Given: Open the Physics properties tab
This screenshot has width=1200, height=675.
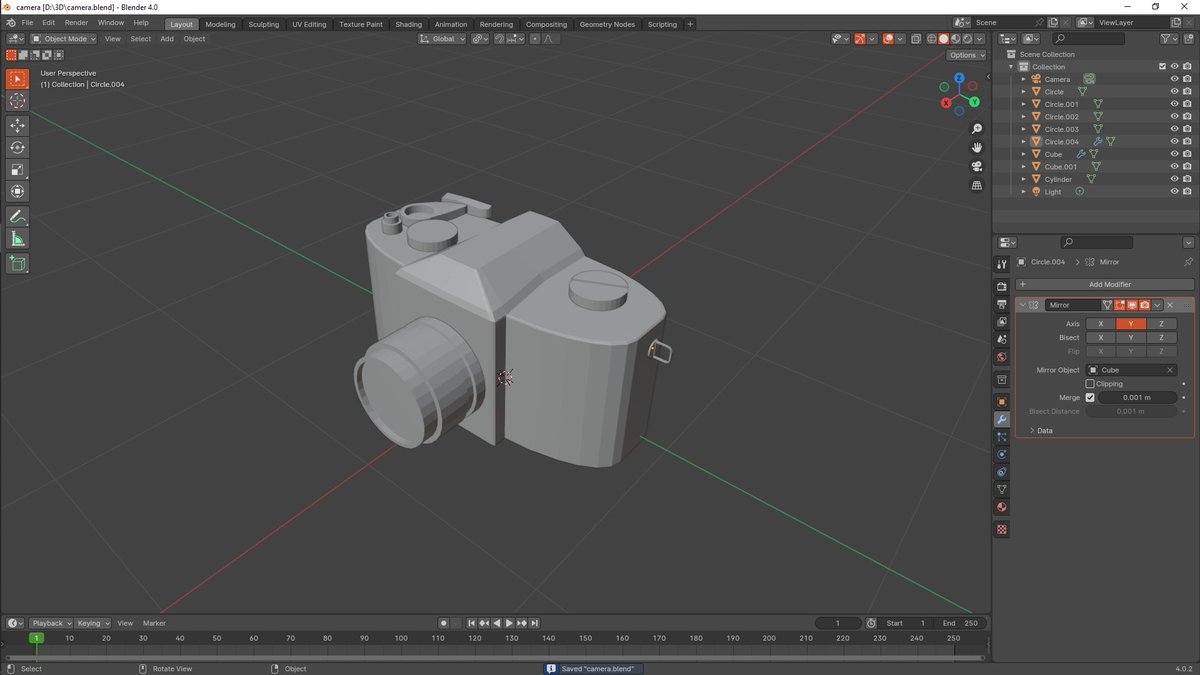Looking at the screenshot, I should 1002,454.
